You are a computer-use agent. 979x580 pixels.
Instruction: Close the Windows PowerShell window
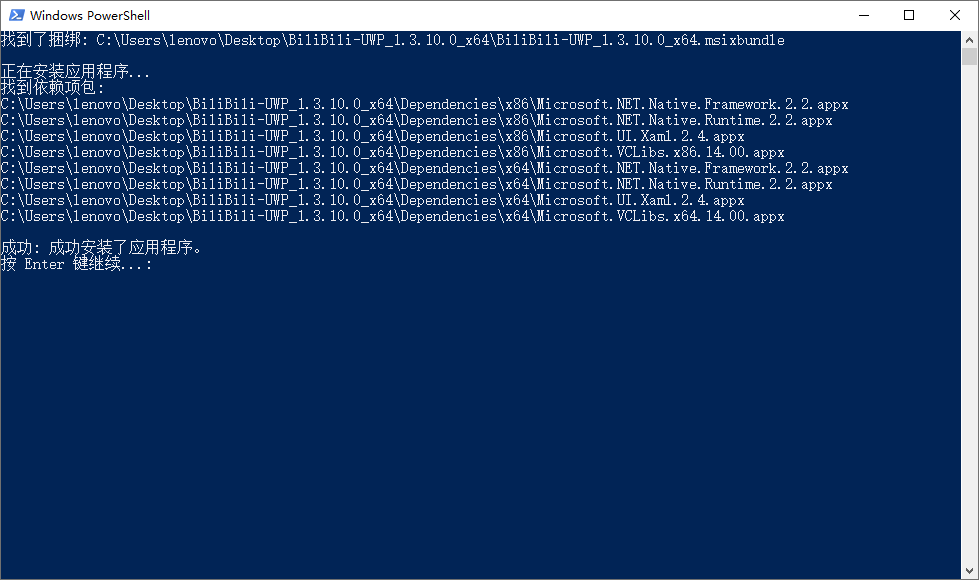(x=955, y=15)
